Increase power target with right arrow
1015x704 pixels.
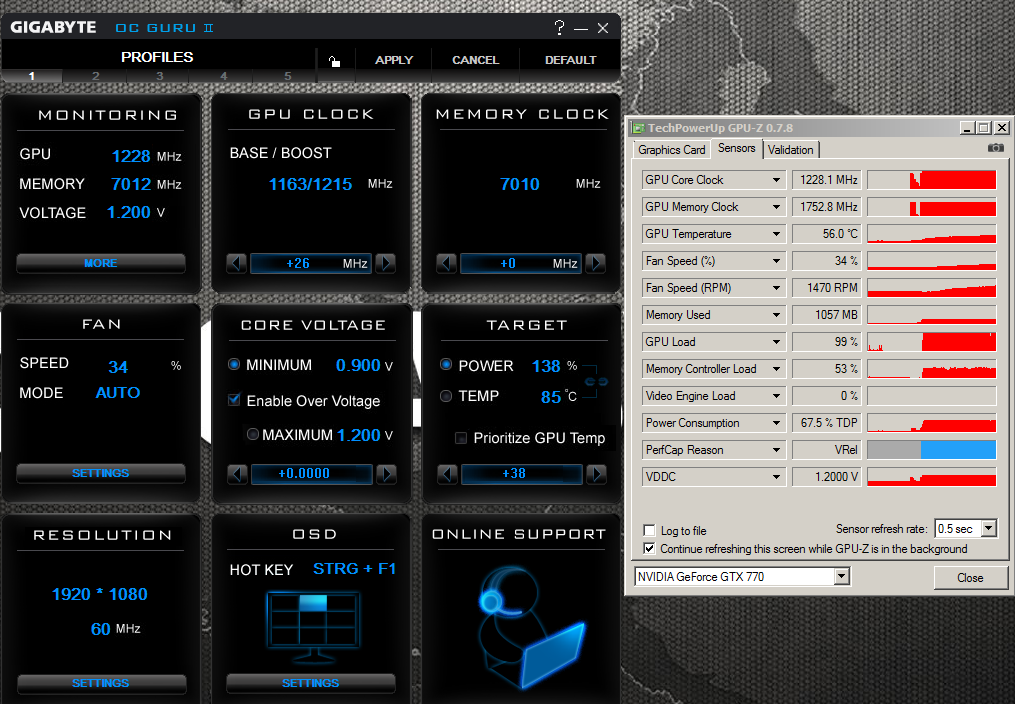tap(596, 474)
